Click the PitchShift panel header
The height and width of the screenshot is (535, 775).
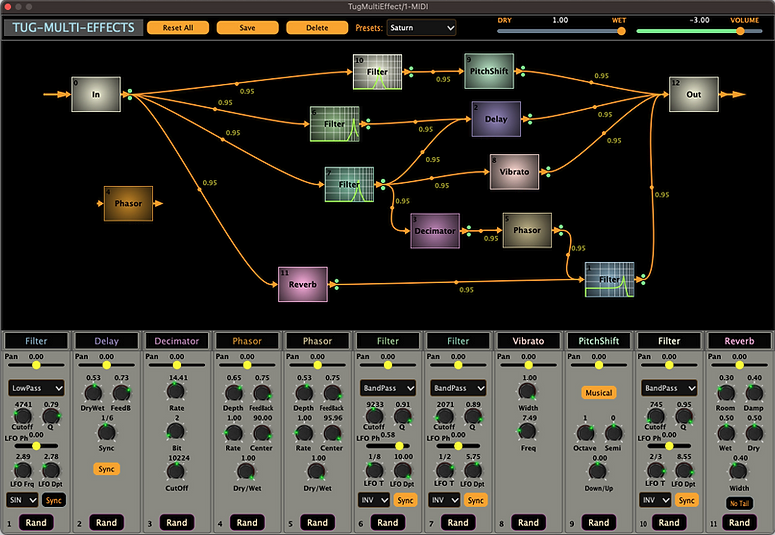tap(599, 341)
